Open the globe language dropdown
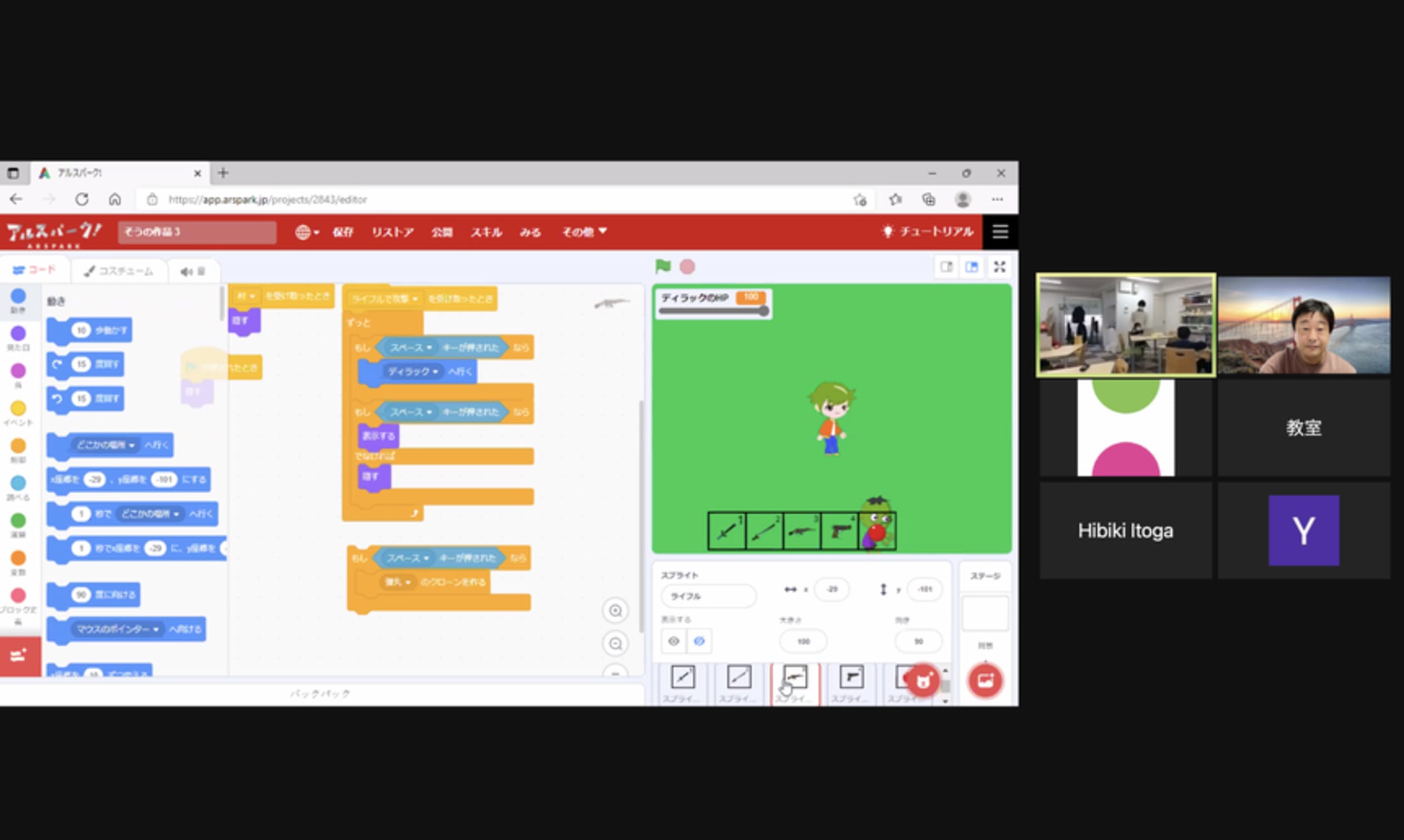Screen dimensions: 1404x840 307,232
